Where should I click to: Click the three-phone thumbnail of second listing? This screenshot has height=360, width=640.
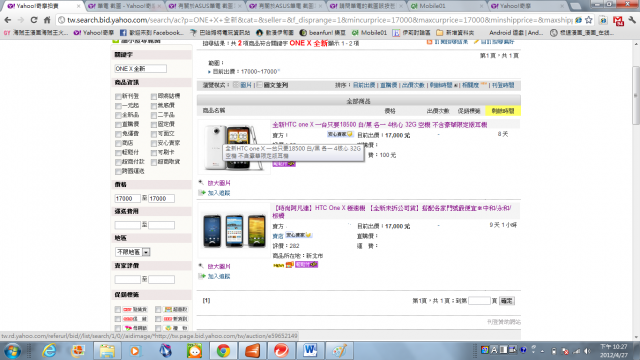pos(234,231)
